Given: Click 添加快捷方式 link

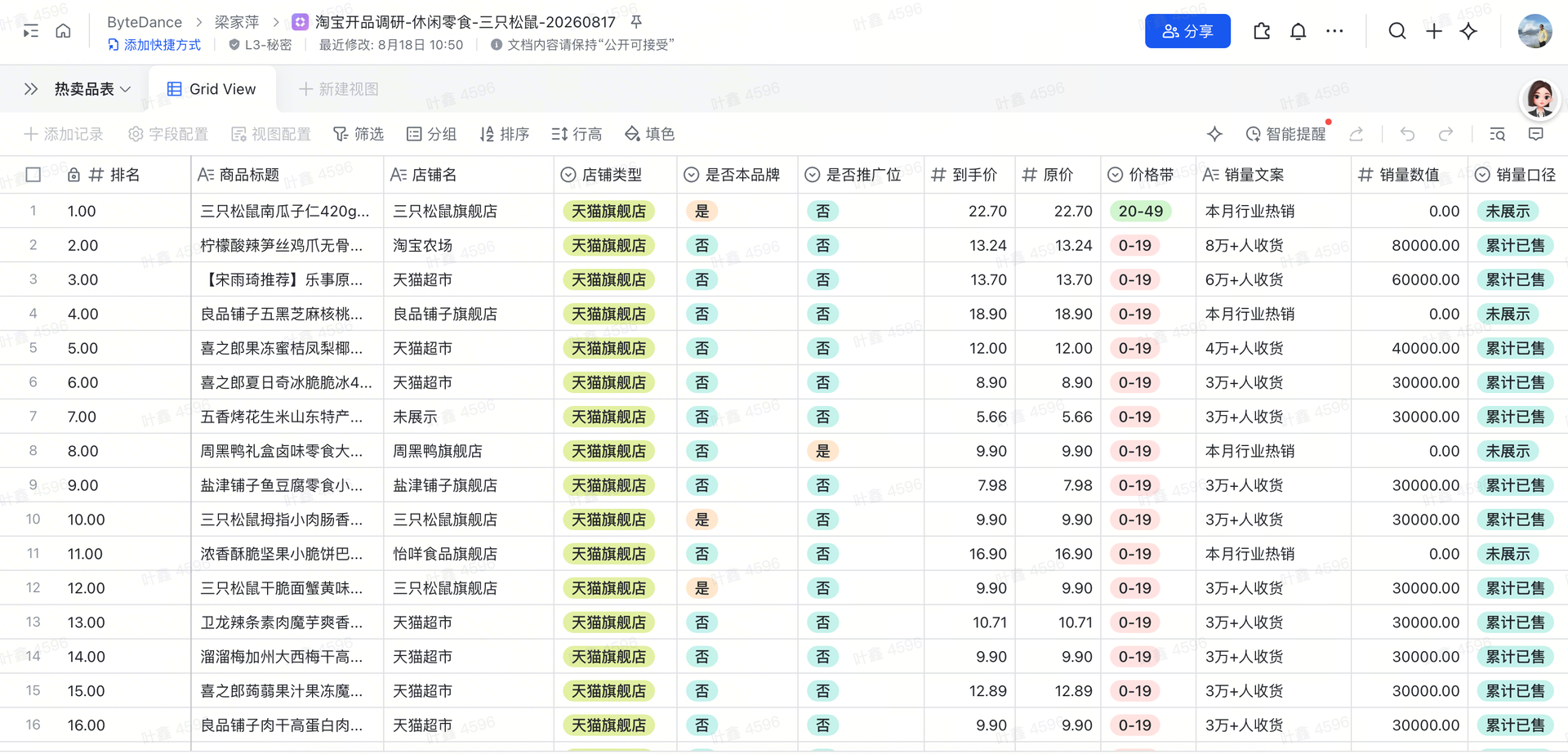Looking at the screenshot, I should [154, 45].
